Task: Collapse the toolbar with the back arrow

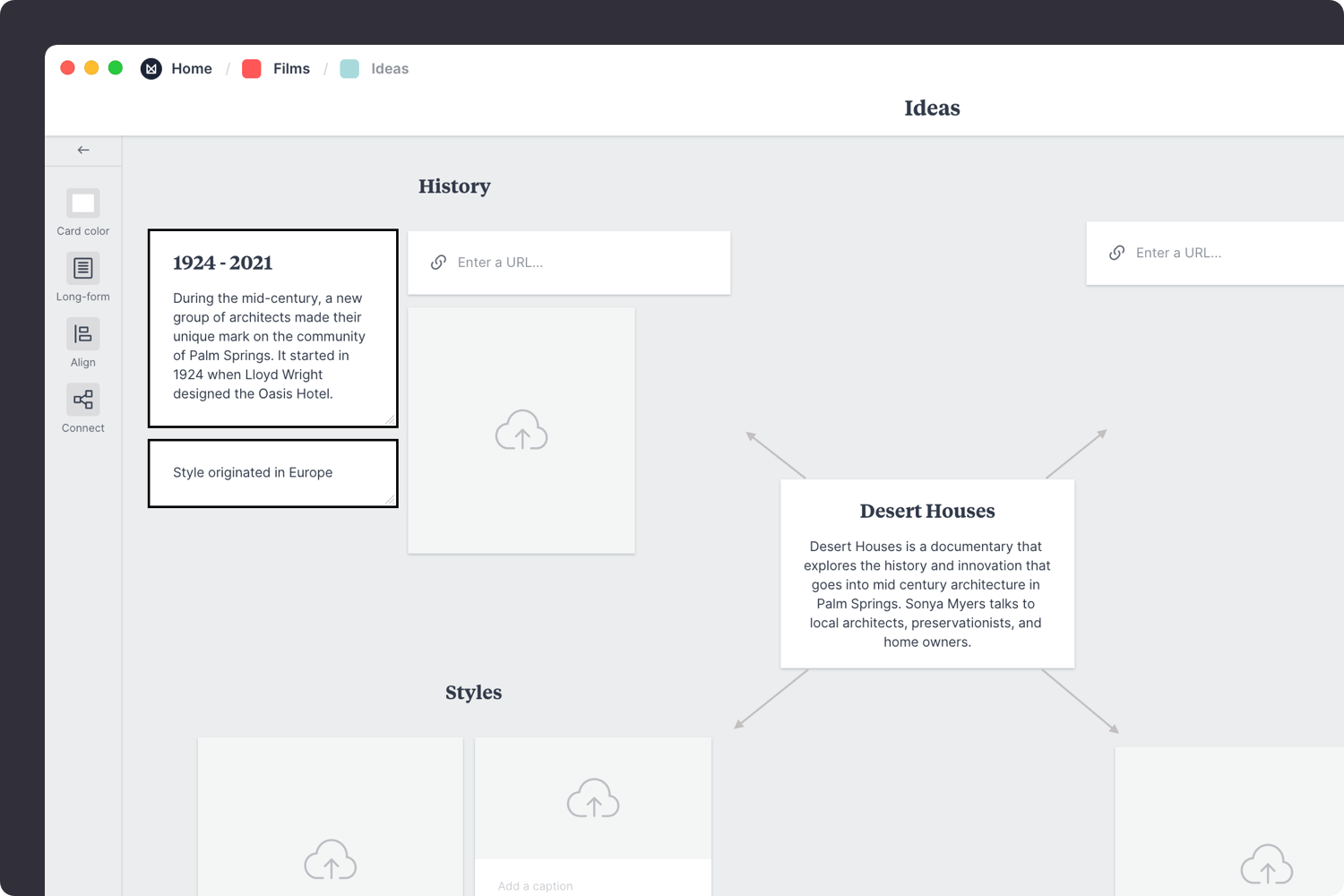Action: click(x=82, y=150)
